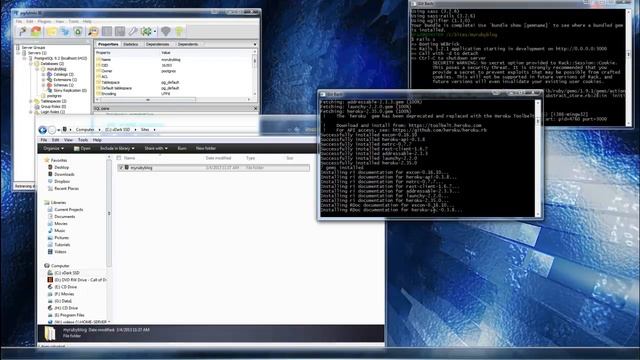Click Computer in the Explorer address breadcrumb
The width and height of the screenshot is (640, 360).
[85, 130]
